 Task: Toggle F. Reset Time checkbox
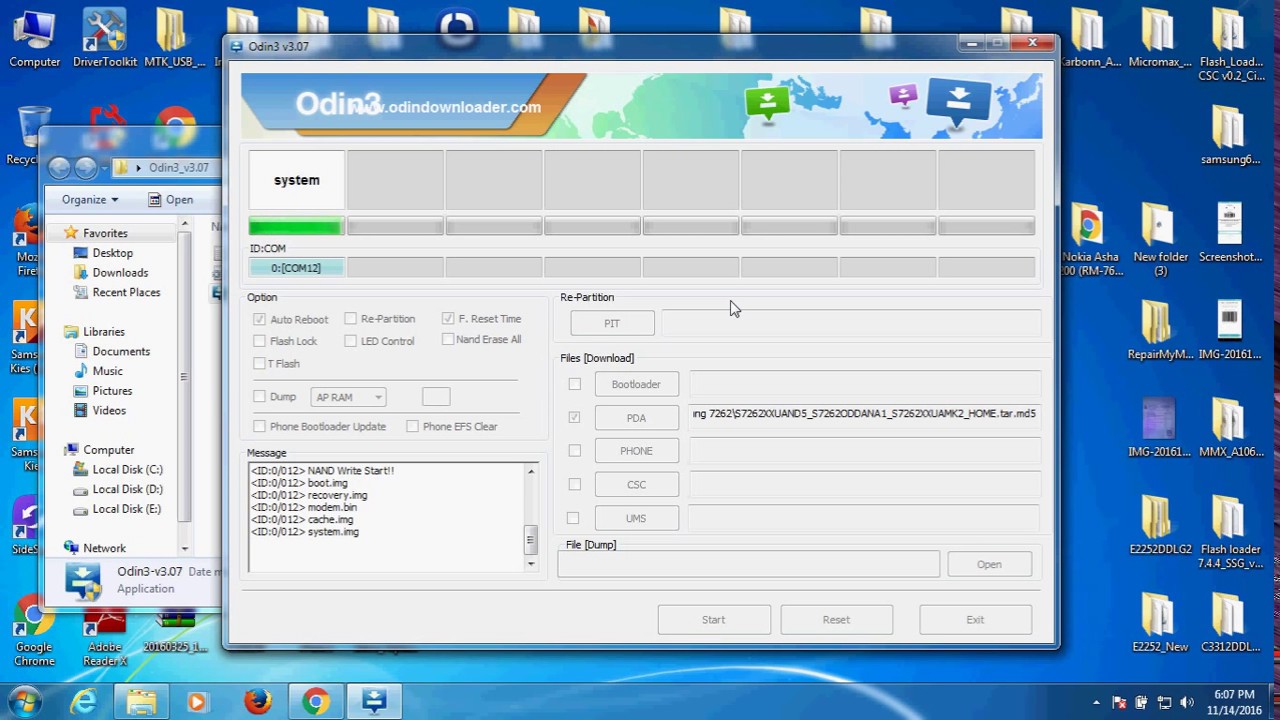[448, 319]
